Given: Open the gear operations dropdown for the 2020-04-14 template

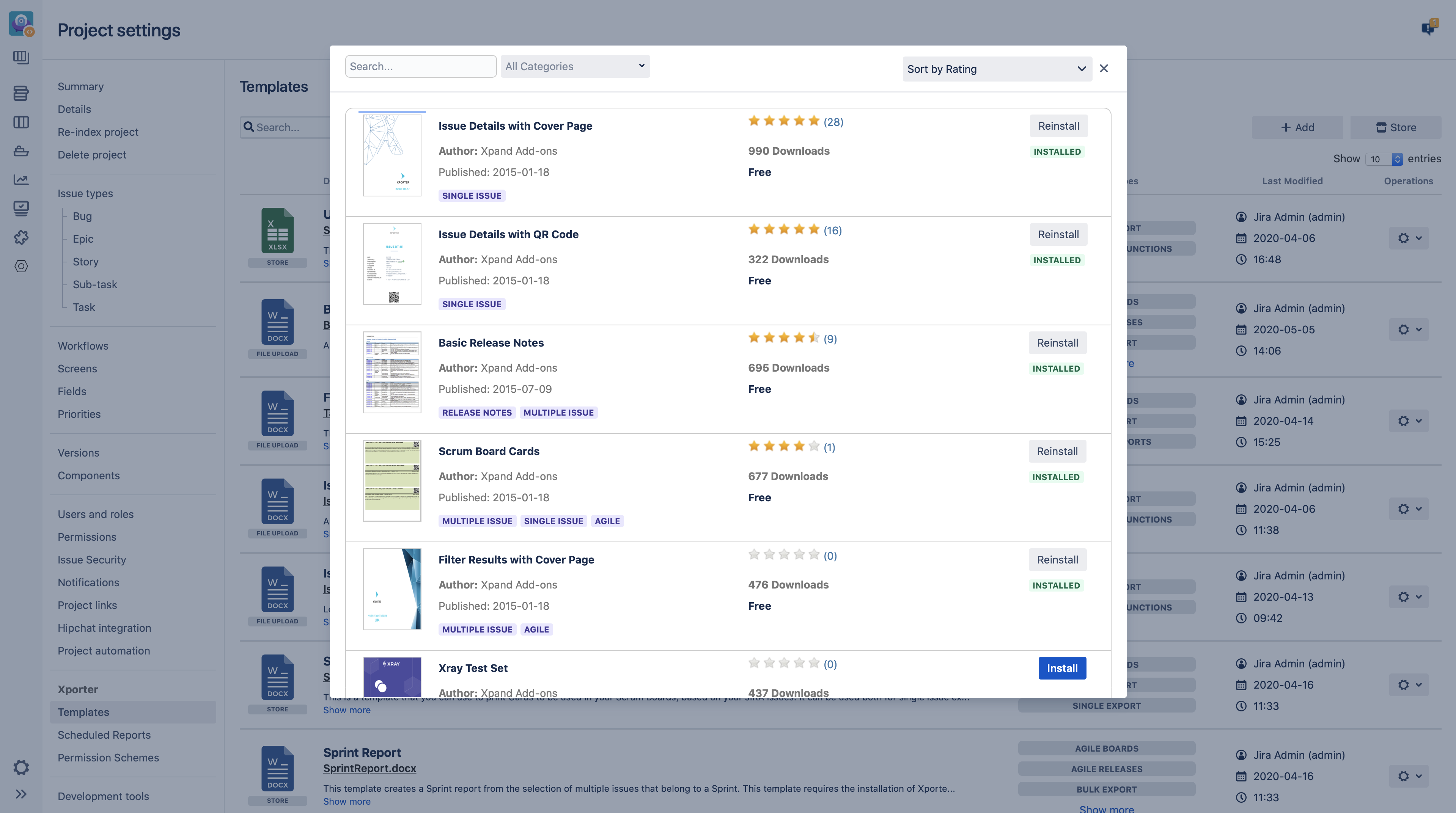Looking at the screenshot, I should (x=1409, y=421).
